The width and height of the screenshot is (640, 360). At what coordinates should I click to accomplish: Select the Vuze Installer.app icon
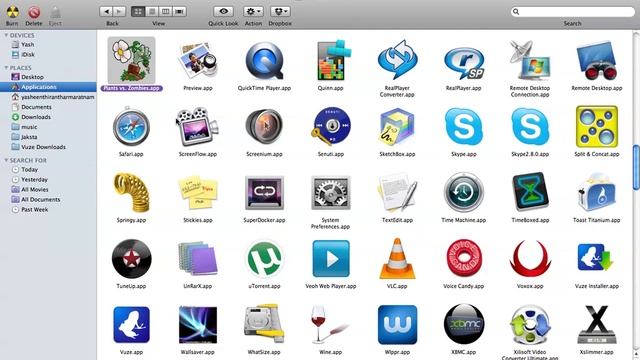[596, 258]
